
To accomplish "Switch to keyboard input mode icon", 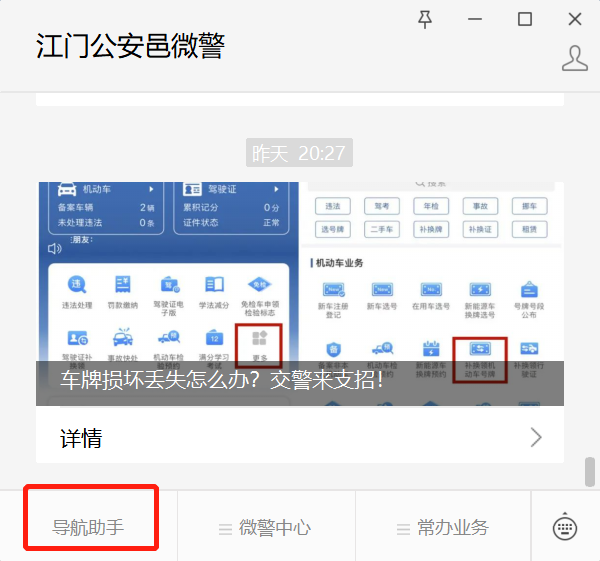I will coord(565,527).
